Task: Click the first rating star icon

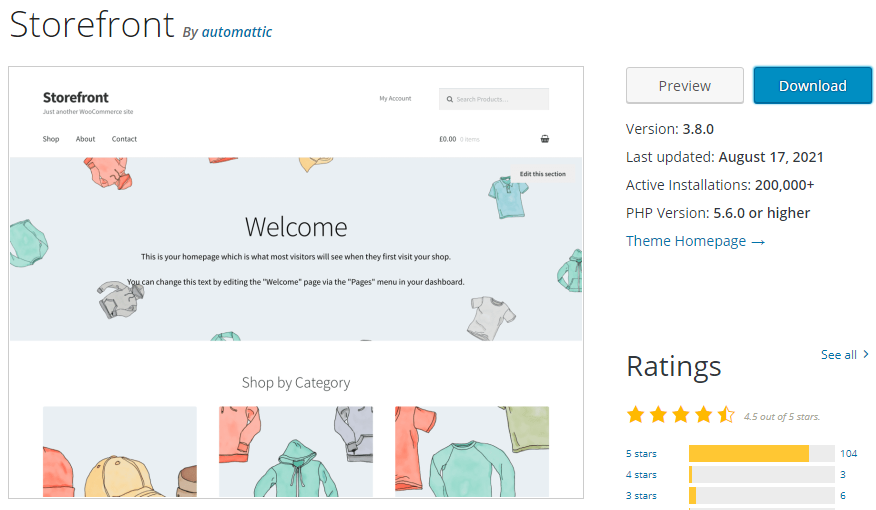Action: click(x=635, y=414)
